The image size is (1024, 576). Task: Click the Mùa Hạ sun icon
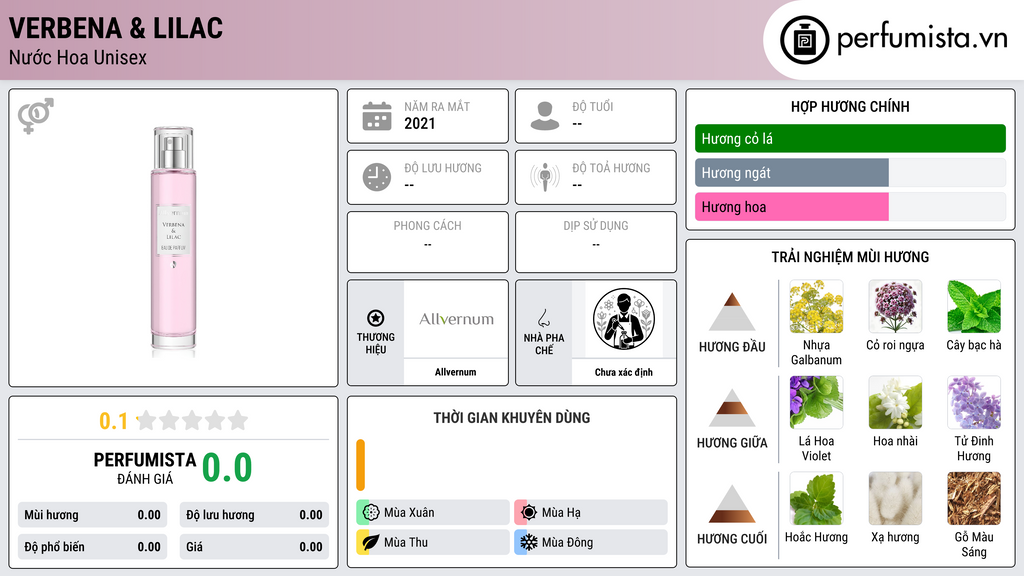point(529,513)
